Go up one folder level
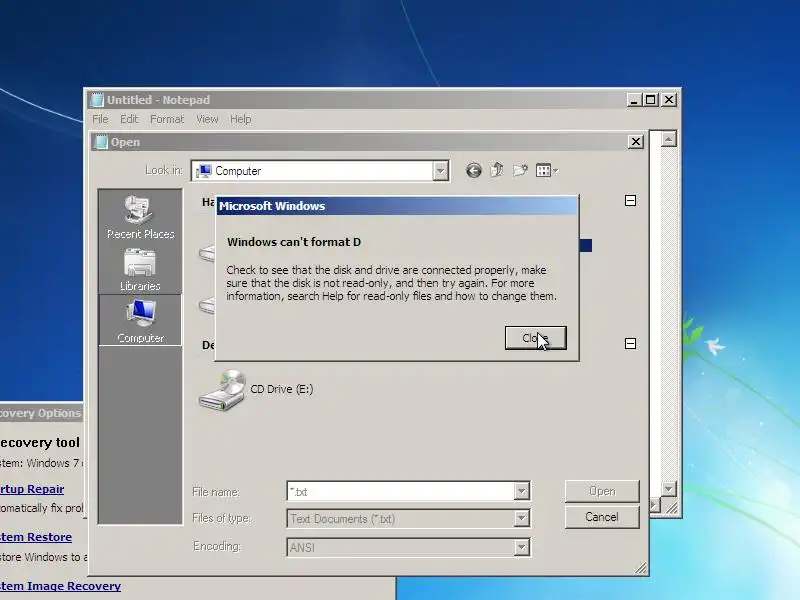This screenshot has width=800, height=600. [x=497, y=170]
